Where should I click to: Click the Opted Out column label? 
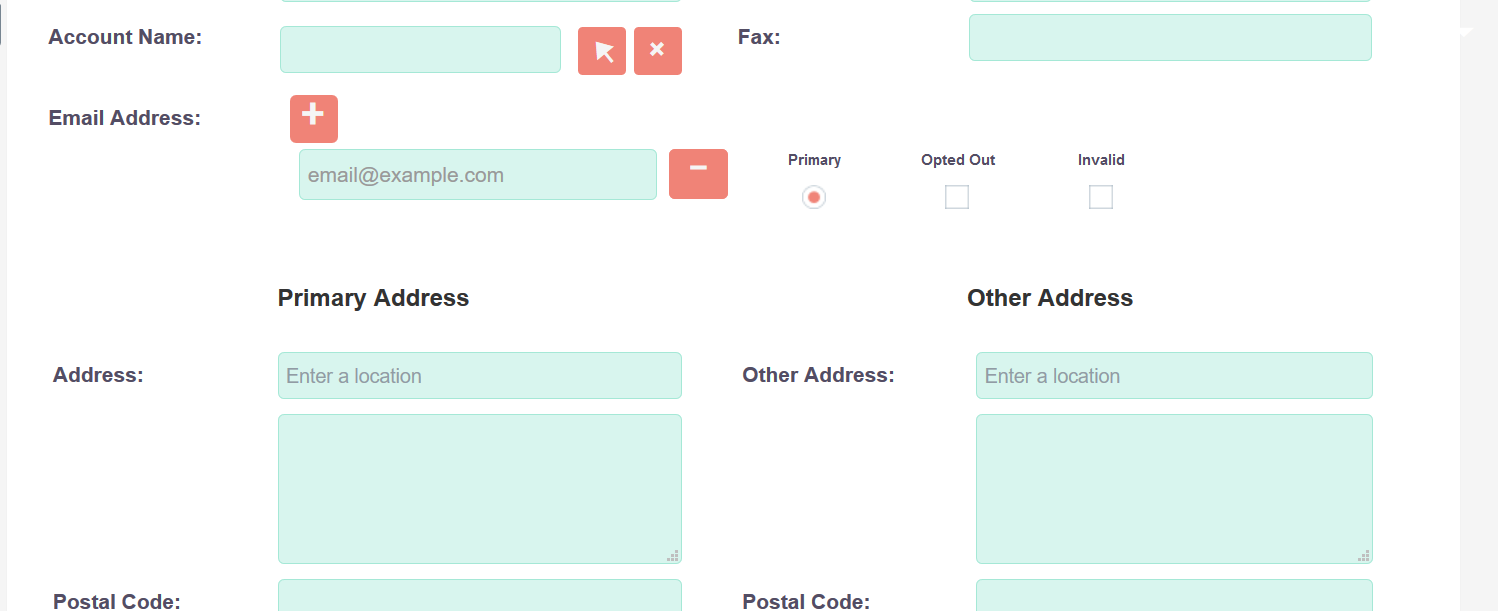[x=958, y=160]
